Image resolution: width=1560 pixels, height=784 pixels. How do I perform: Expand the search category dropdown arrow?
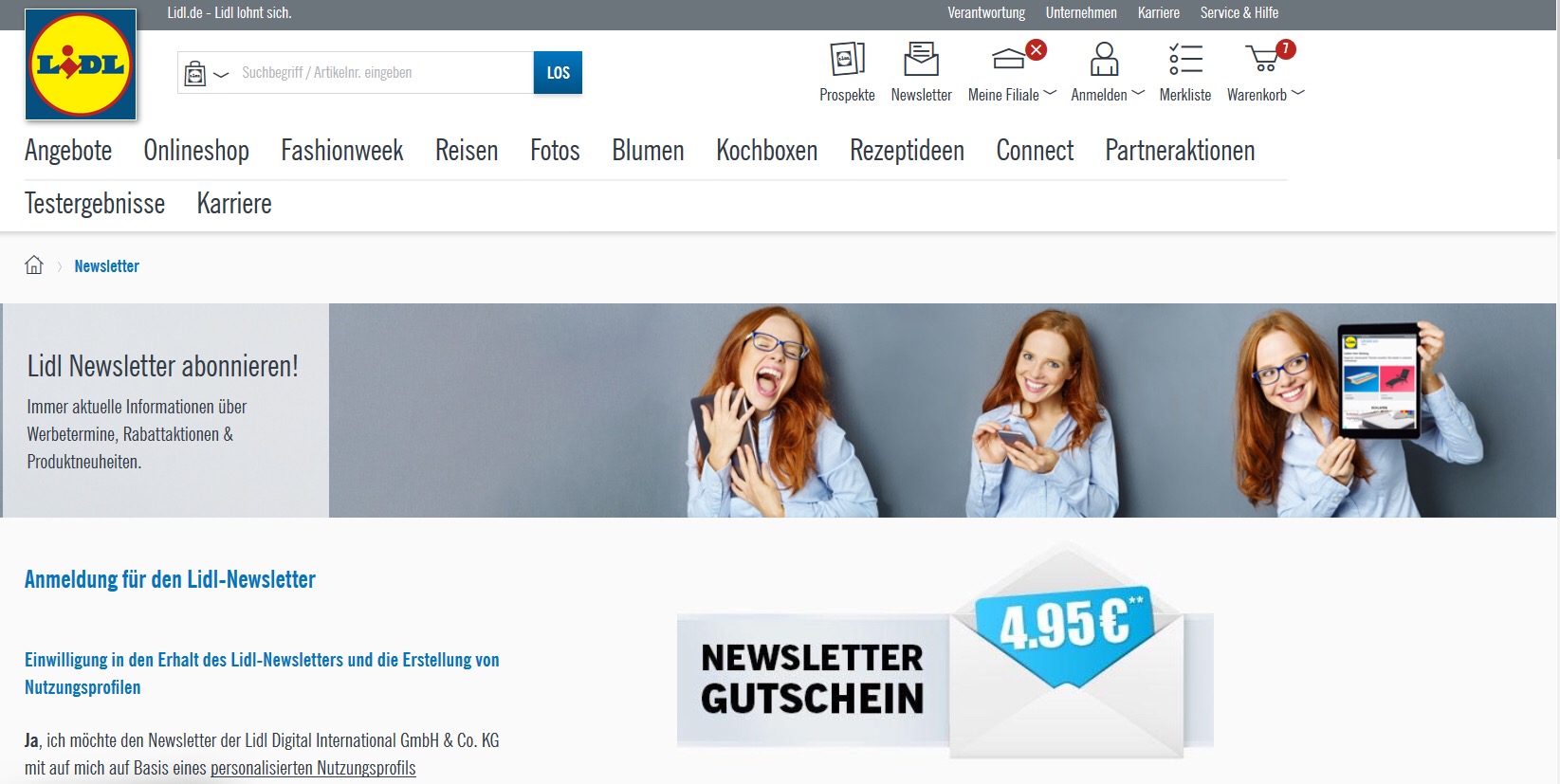click(x=221, y=74)
